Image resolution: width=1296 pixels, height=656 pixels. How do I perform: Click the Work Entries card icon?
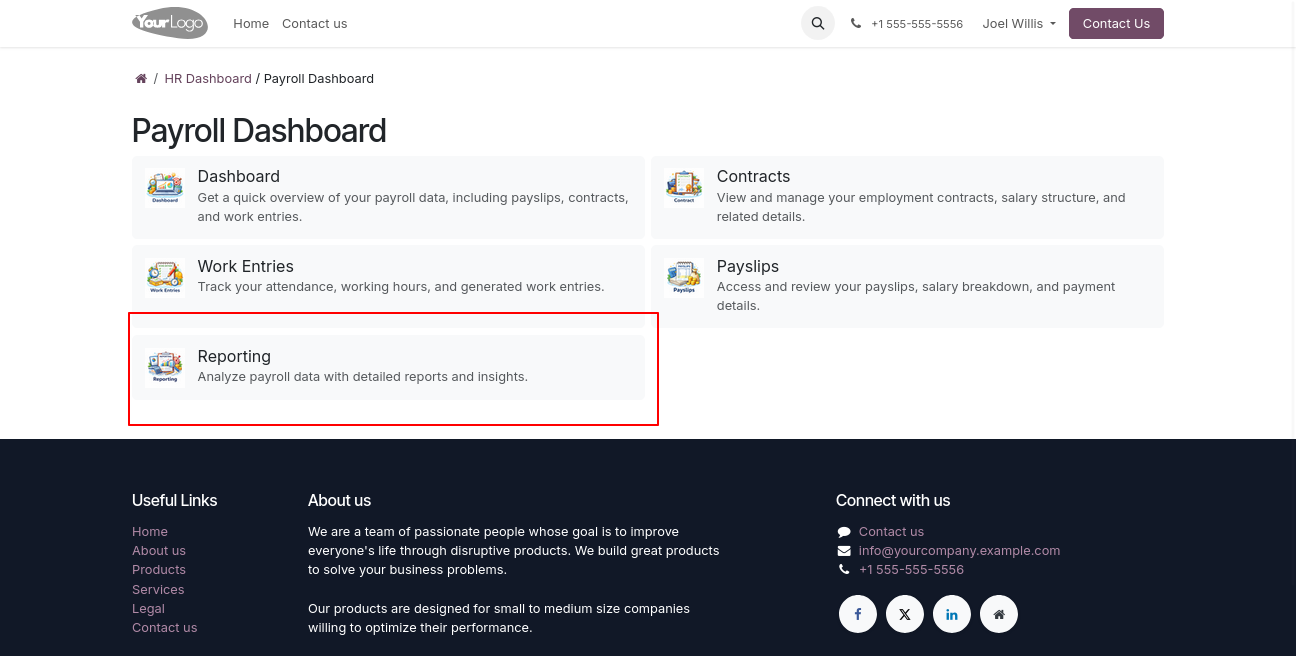coord(165,277)
